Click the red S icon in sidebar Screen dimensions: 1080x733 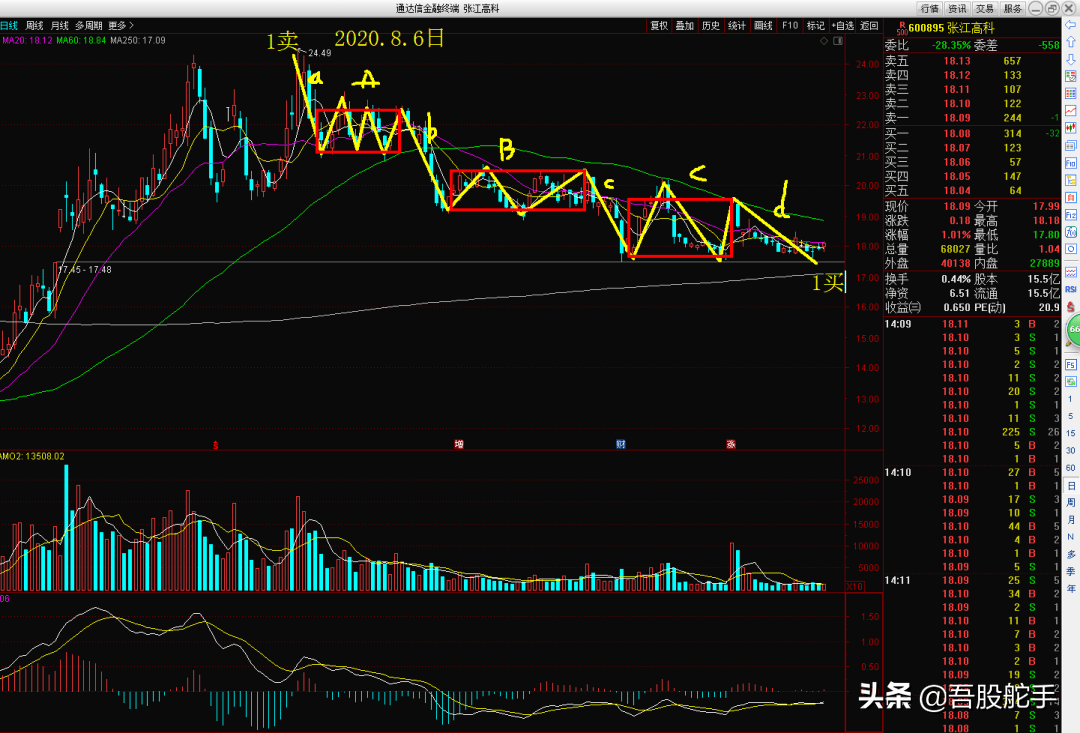click(x=1070, y=306)
